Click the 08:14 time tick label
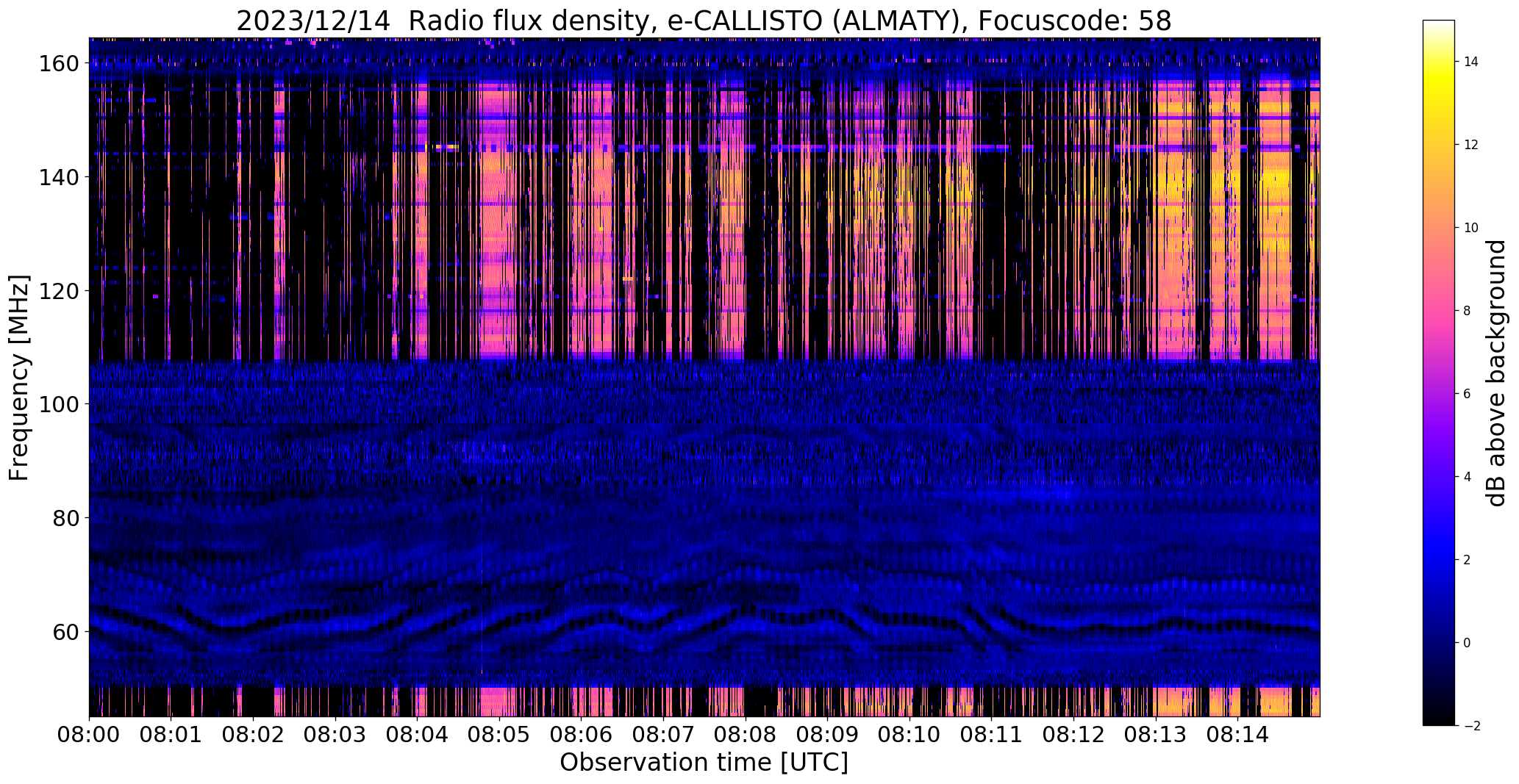Image resolution: width=1519 pixels, height=784 pixels. pyautogui.click(x=1238, y=734)
